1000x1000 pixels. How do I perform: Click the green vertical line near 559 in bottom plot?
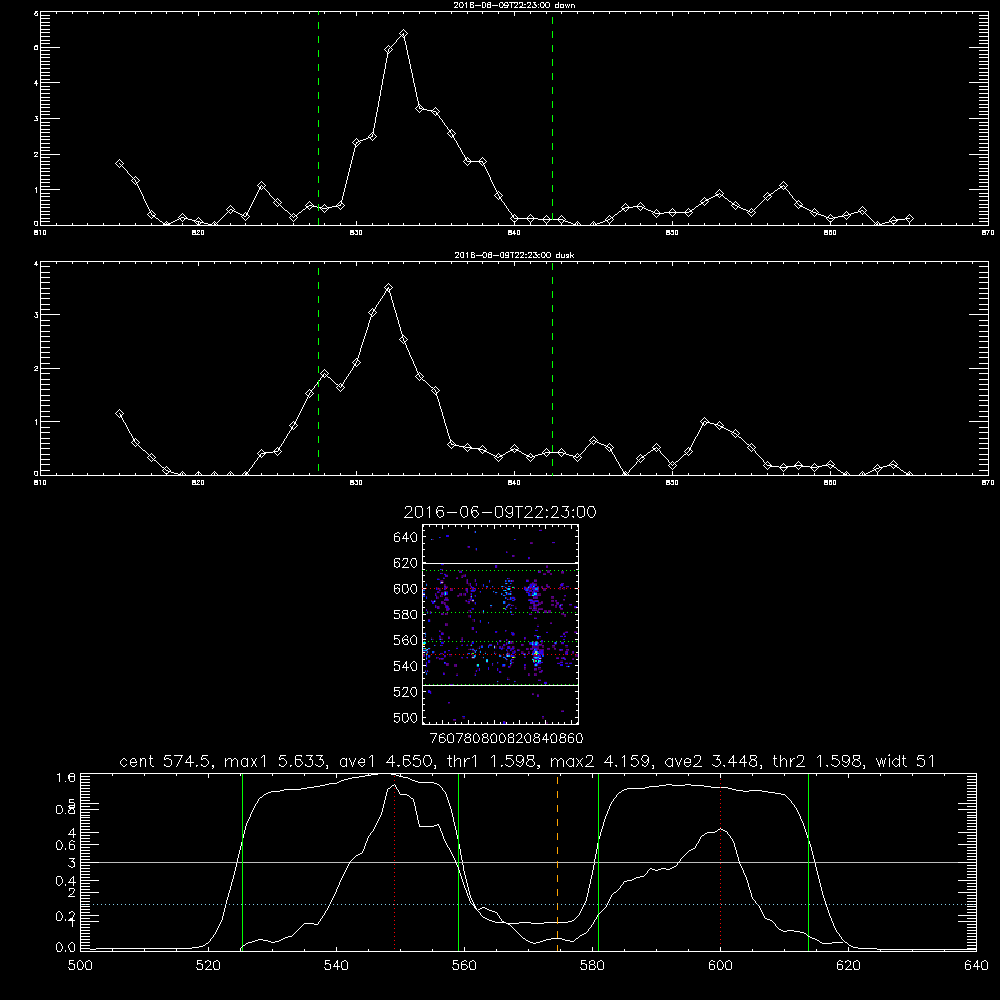point(459,862)
